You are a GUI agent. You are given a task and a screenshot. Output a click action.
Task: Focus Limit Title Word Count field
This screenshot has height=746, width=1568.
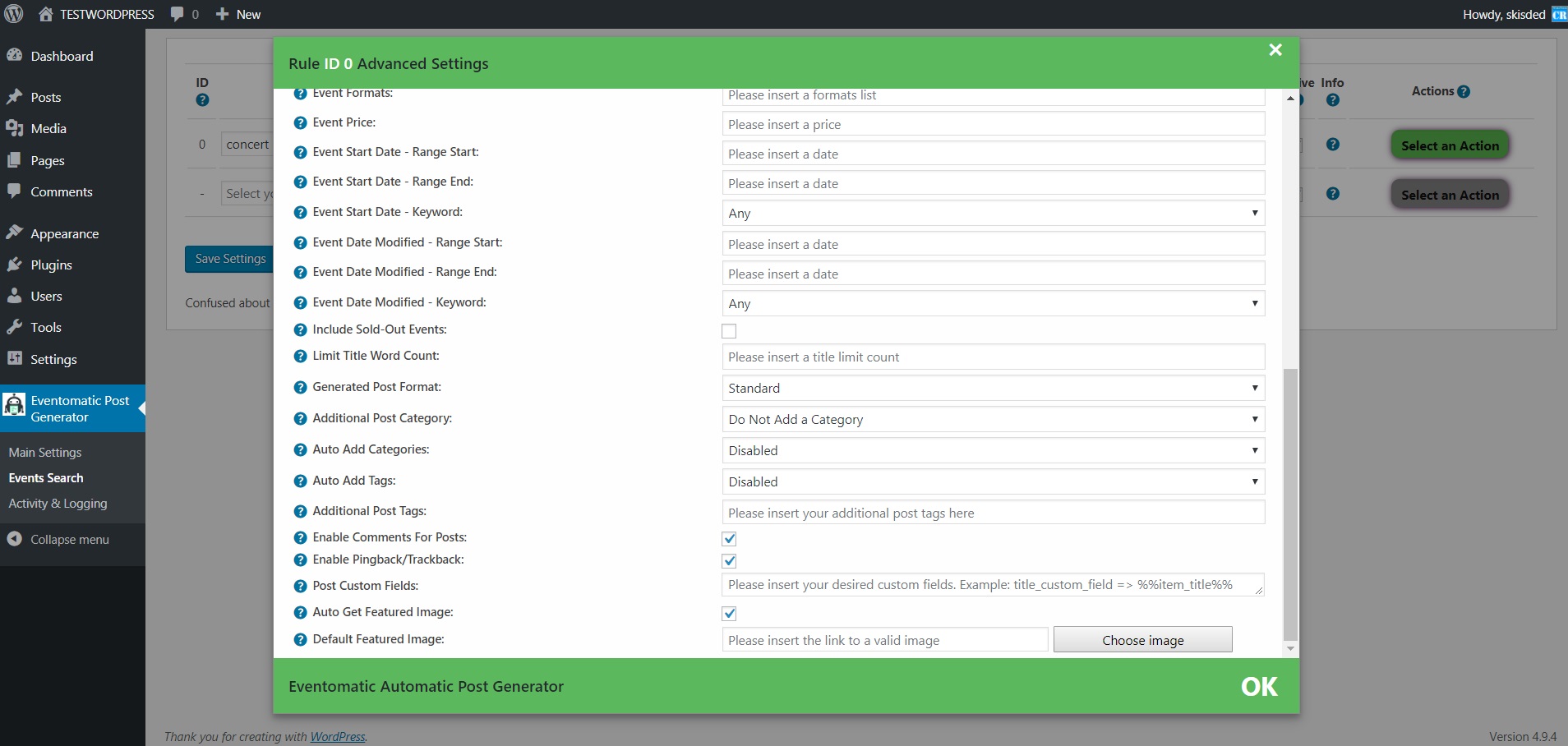[993, 357]
